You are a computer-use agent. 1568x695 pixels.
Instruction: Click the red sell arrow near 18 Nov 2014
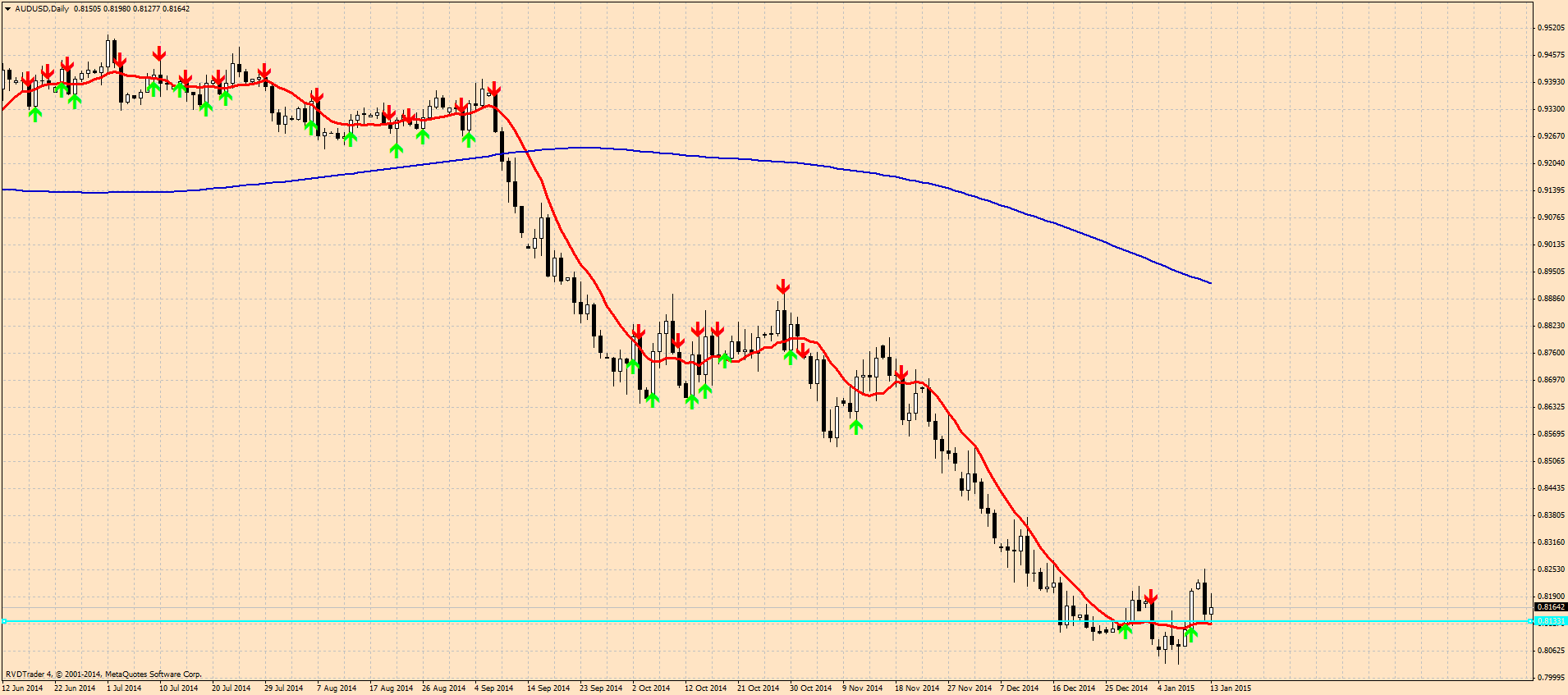[x=901, y=373]
